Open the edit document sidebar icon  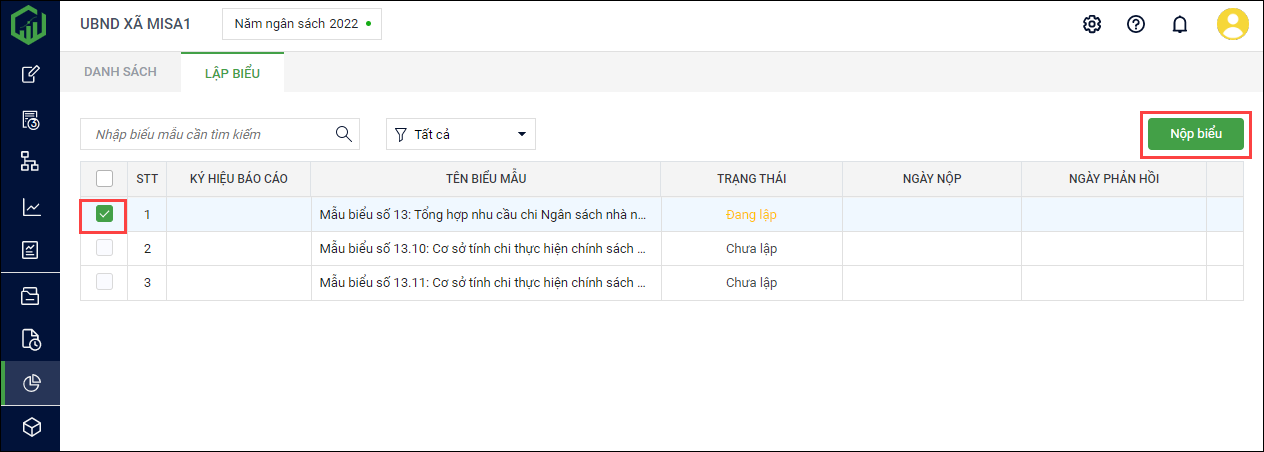tap(31, 74)
